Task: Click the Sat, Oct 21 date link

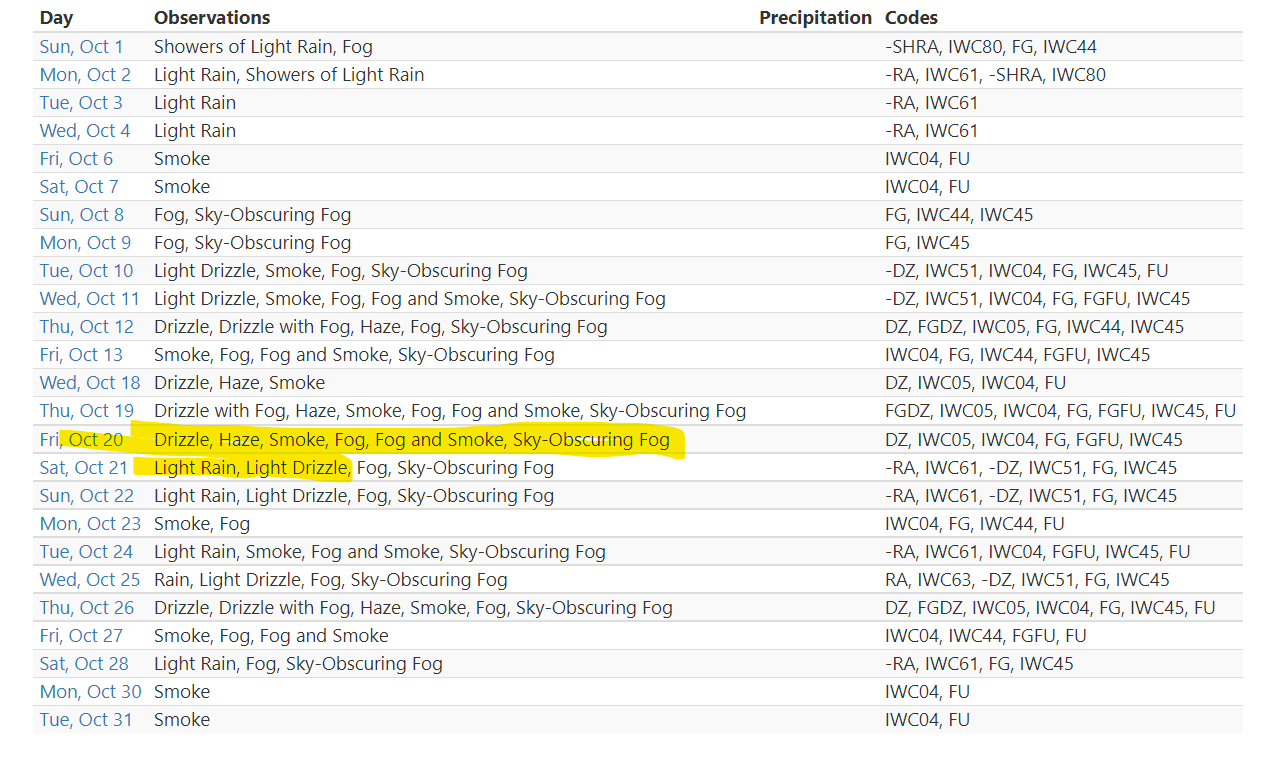Action: [x=84, y=468]
